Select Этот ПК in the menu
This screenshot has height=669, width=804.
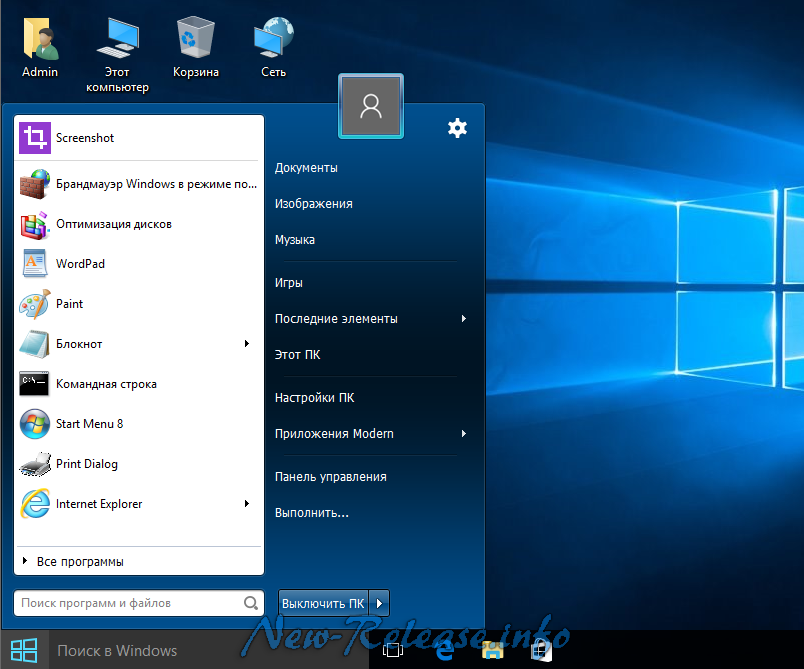click(x=297, y=354)
